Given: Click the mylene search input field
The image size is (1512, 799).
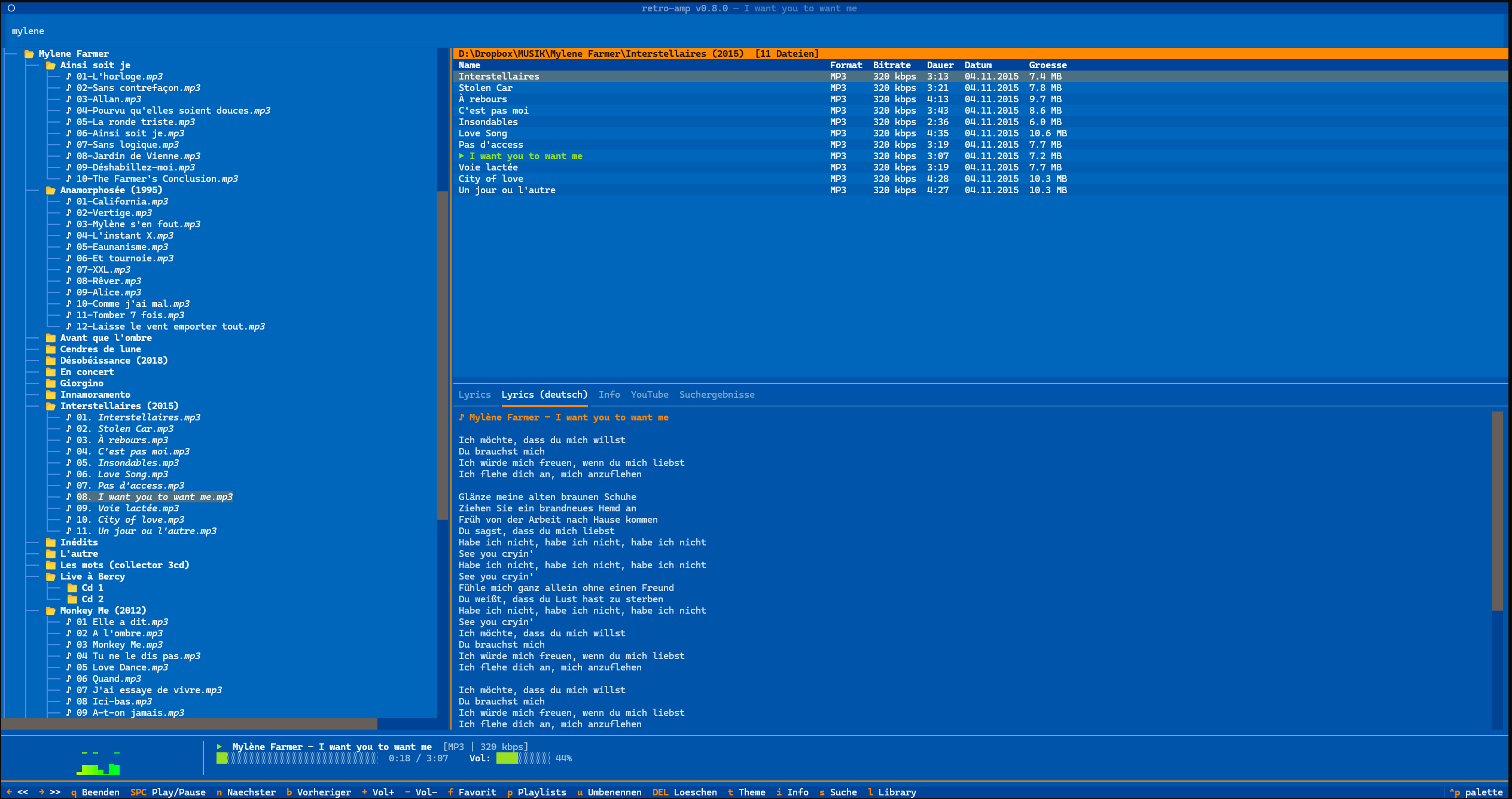Looking at the screenshot, I should (28, 31).
